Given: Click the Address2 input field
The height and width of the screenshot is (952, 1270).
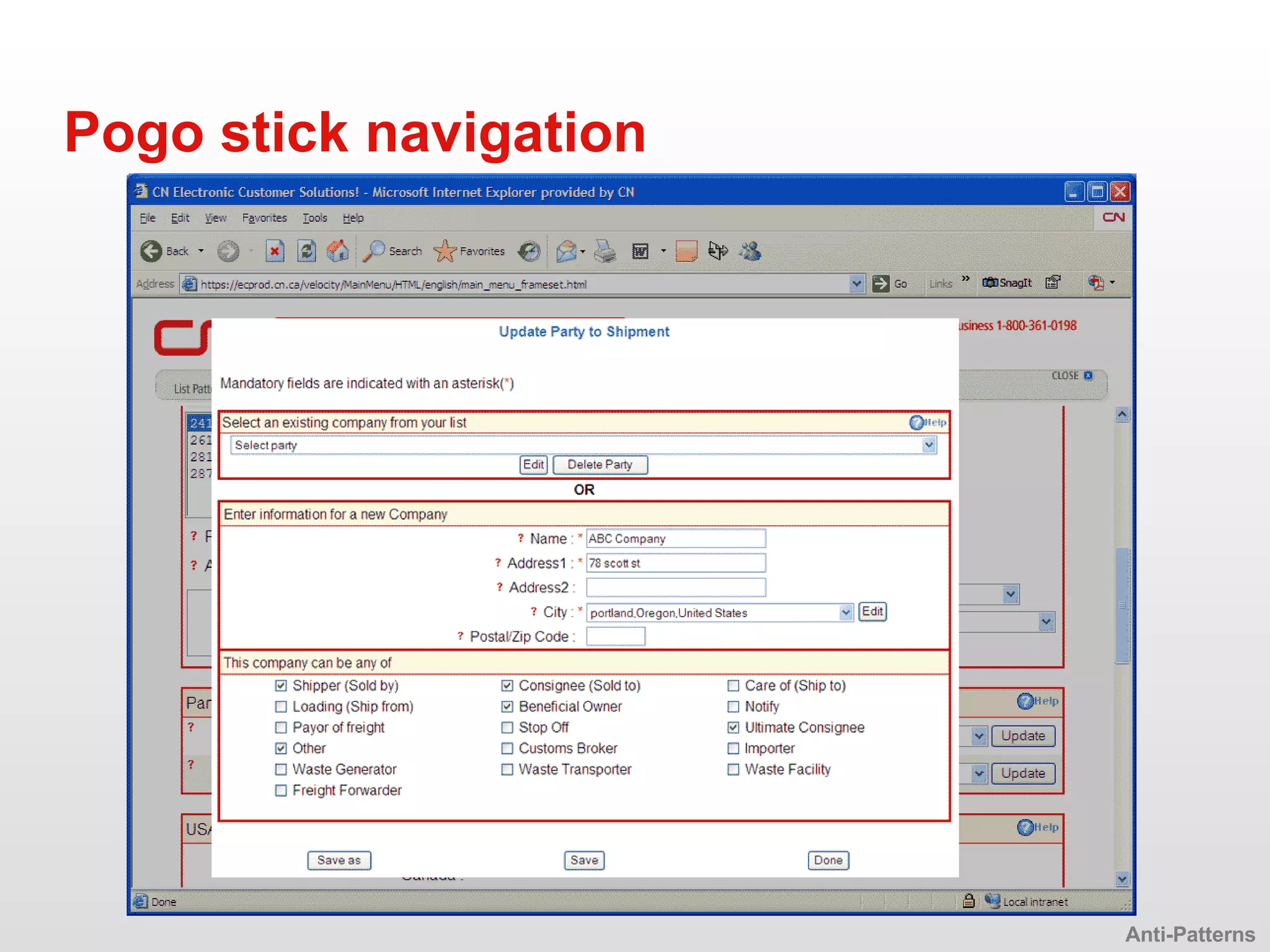Looking at the screenshot, I should point(676,587).
